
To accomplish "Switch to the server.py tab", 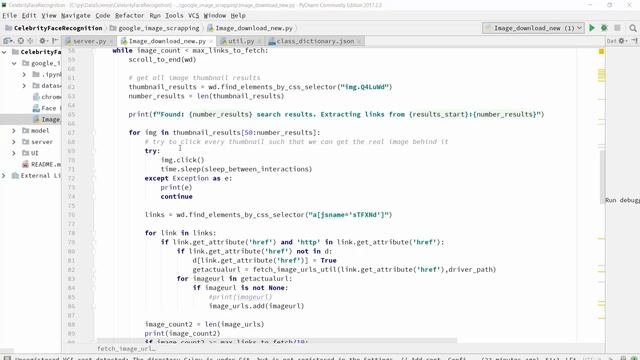I will pyautogui.click(x=89, y=41).
